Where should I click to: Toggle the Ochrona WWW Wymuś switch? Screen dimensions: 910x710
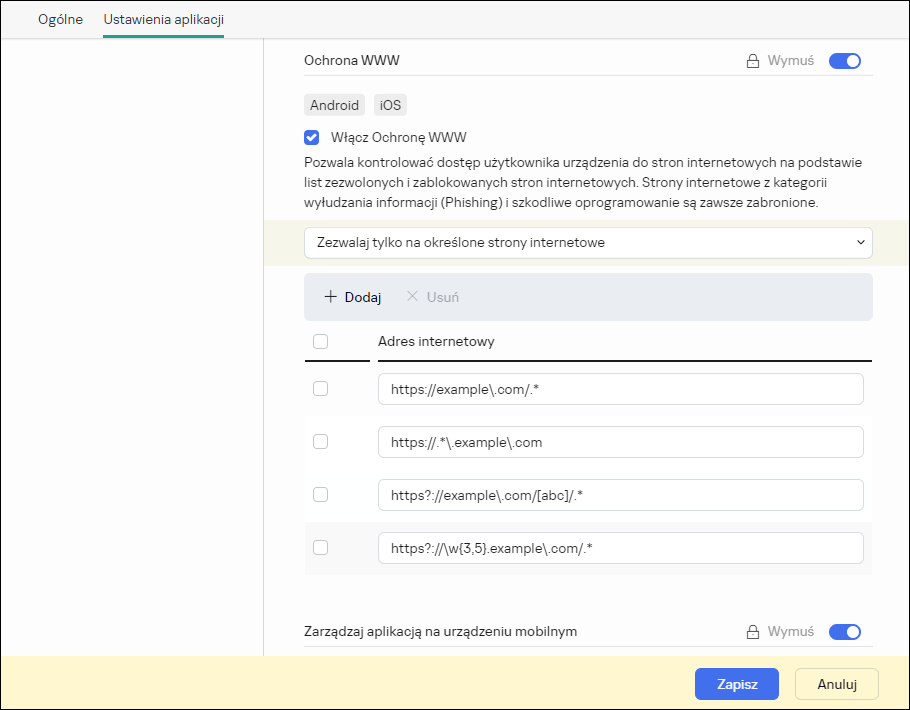click(845, 61)
